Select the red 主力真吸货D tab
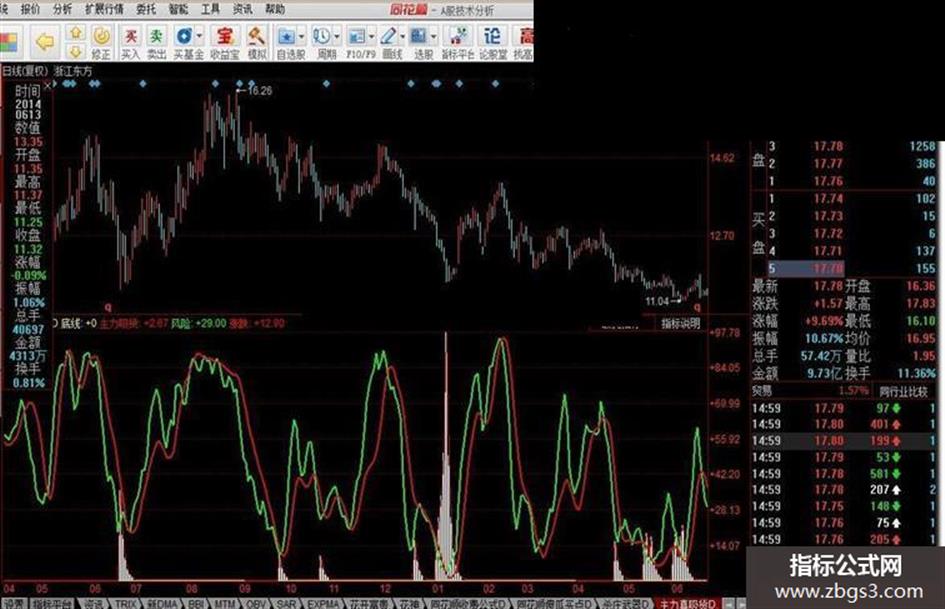 tap(687, 604)
